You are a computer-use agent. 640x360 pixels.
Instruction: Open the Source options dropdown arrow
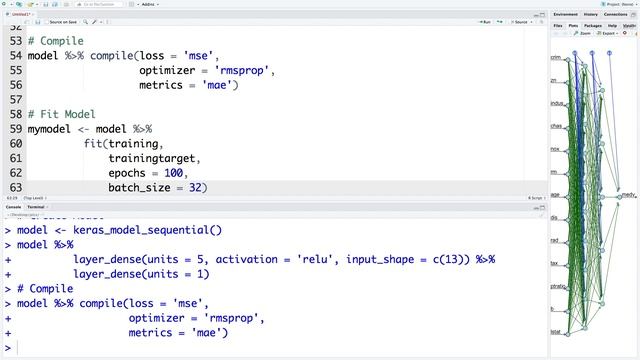click(531, 22)
